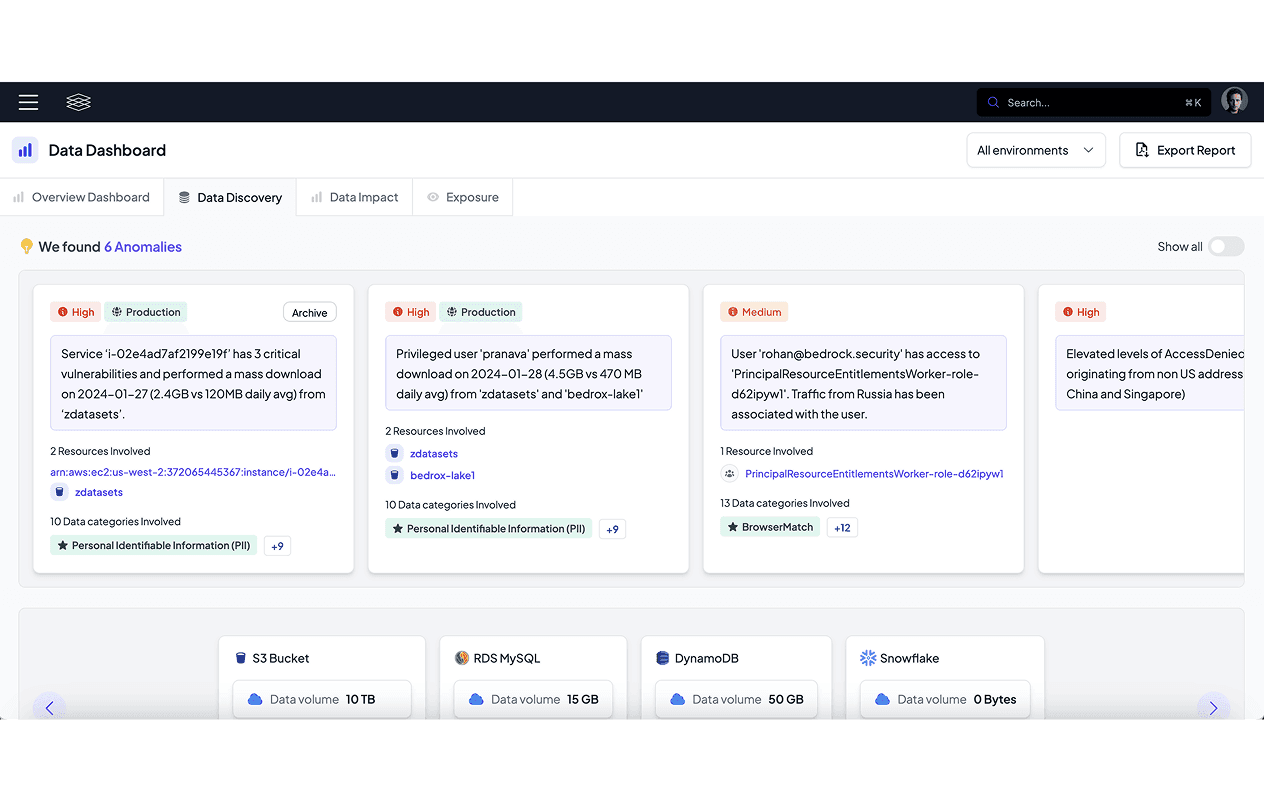
Task: Select the S3 Bucket resource icon
Action: point(240,658)
